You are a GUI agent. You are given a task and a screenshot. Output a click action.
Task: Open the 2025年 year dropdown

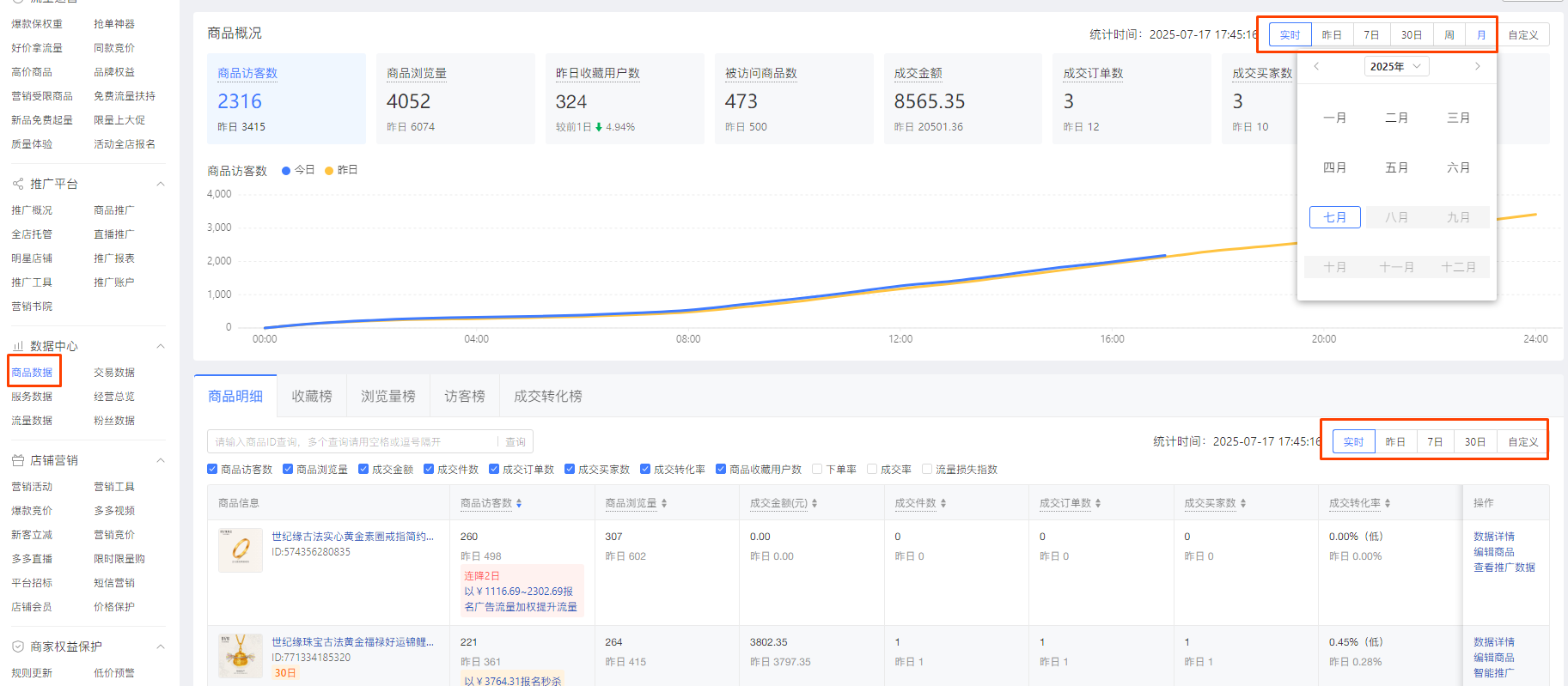[x=1396, y=66]
